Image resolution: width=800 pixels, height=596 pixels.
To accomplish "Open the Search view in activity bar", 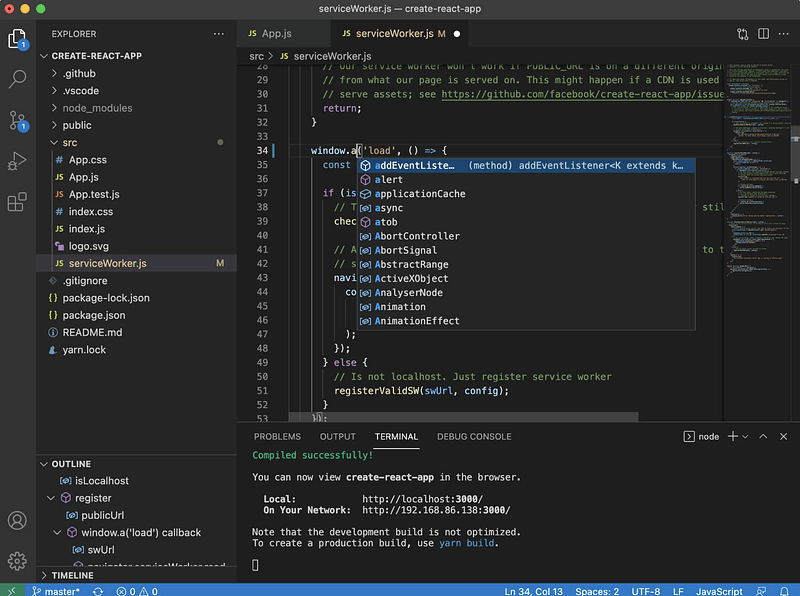I will (x=17, y=79).
